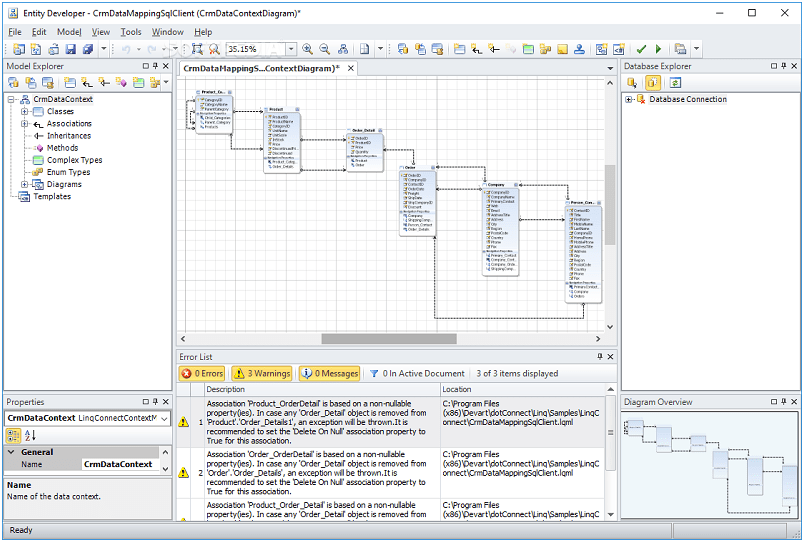Click the Undo arrow icon
This screenshot has width=805, height=541.
[126, 49]
